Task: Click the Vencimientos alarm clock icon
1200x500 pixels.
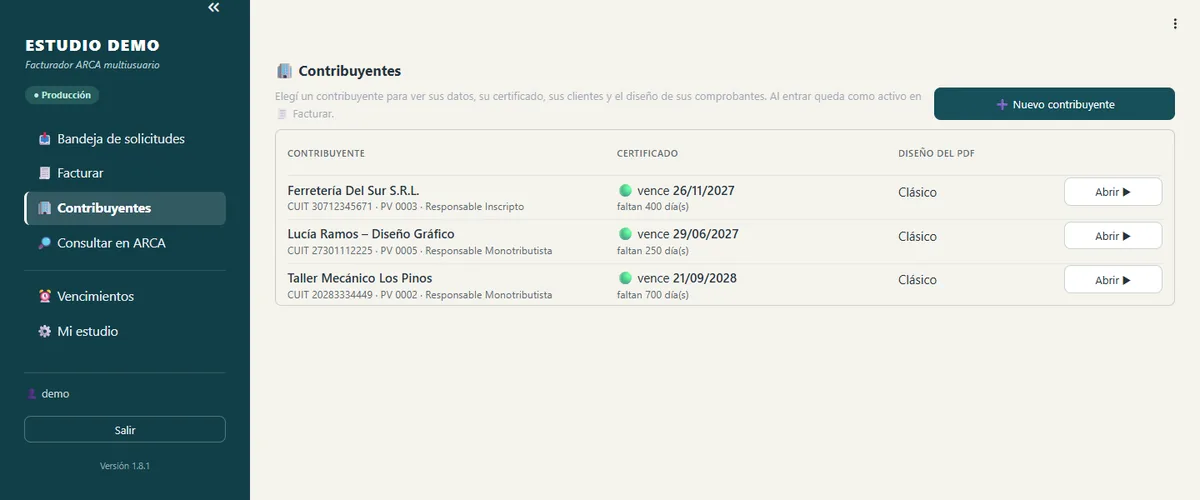Action: point(44,296)
